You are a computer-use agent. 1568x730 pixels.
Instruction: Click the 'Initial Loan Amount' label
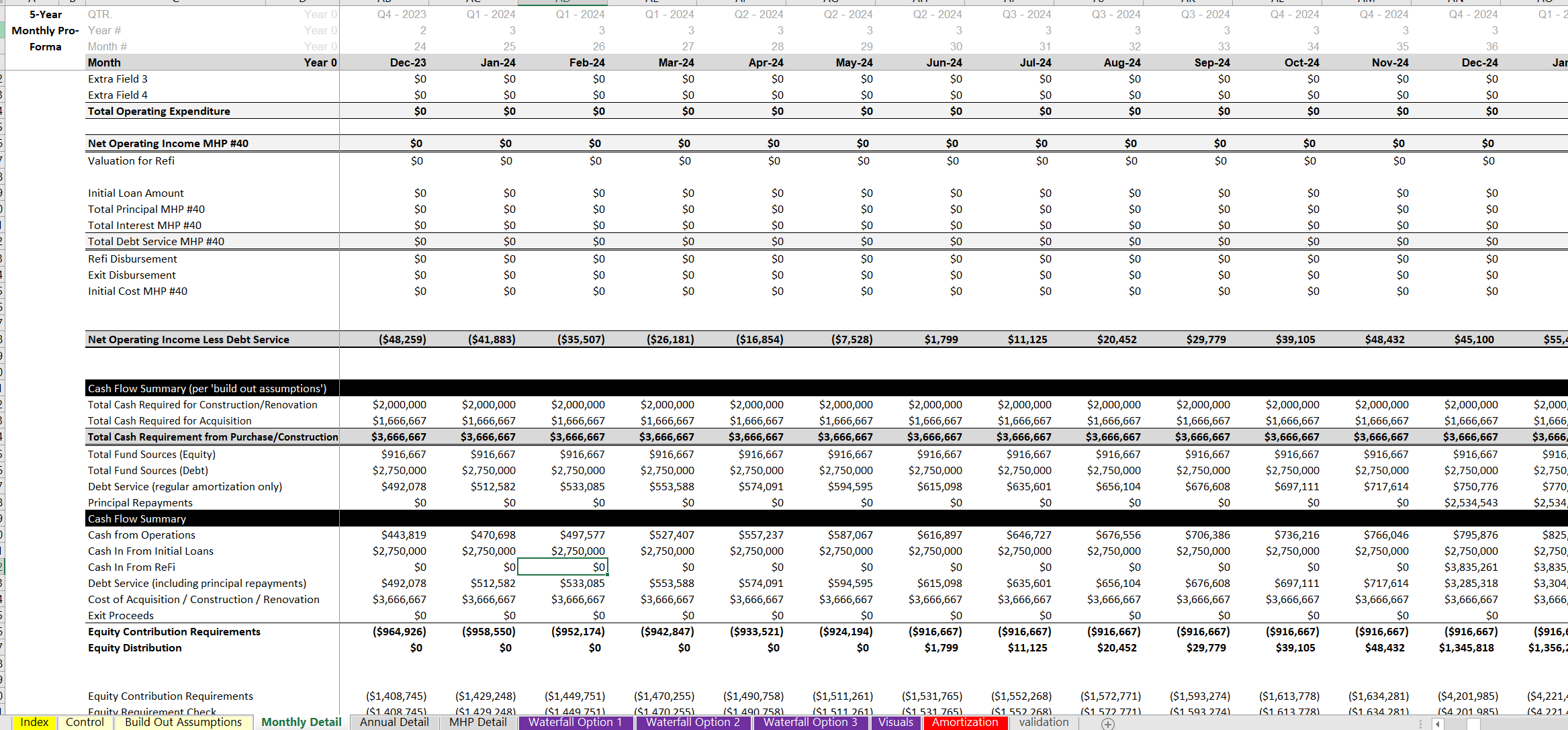136,193
